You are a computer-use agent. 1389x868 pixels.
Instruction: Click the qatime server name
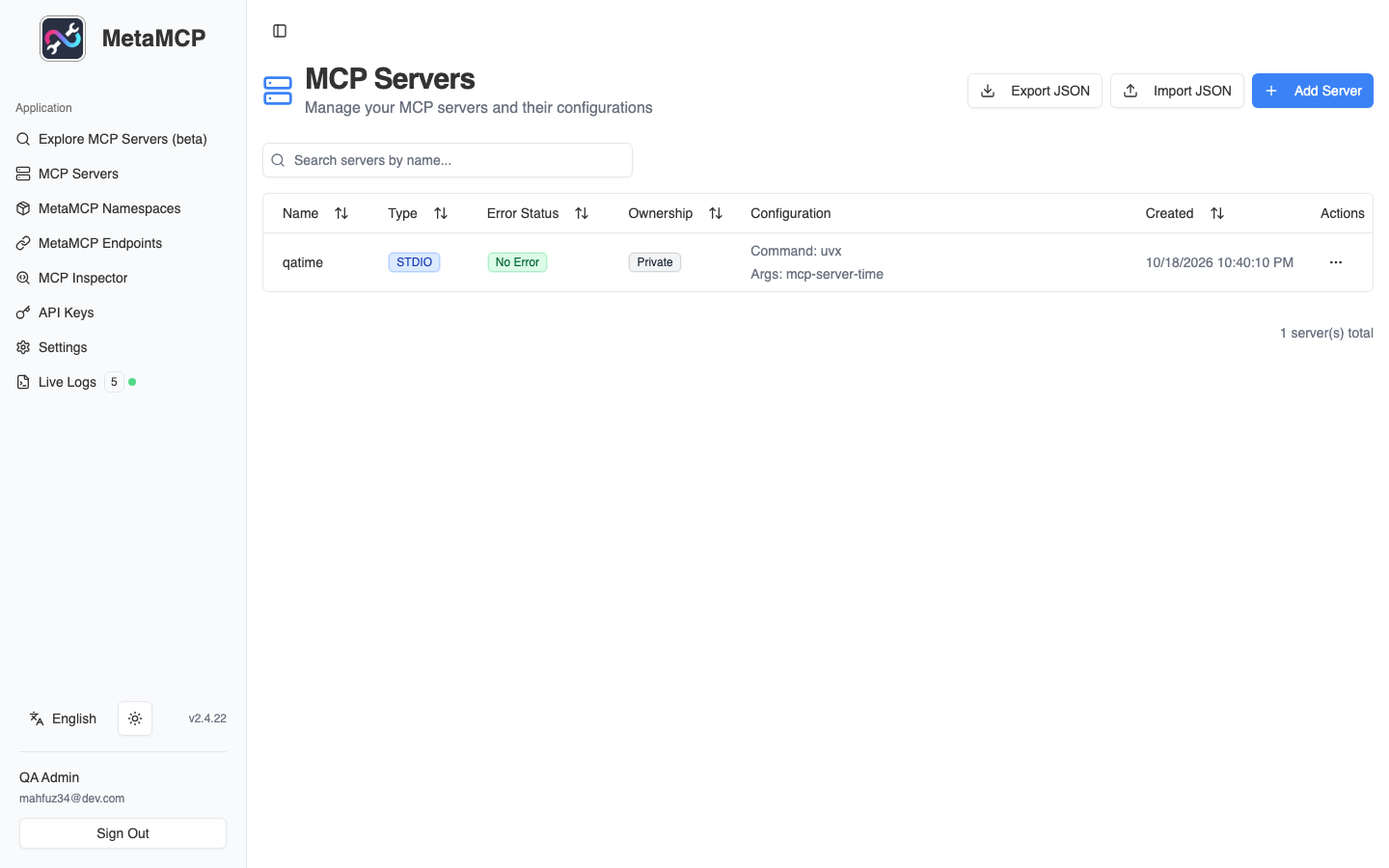click(x=303, y=262)
